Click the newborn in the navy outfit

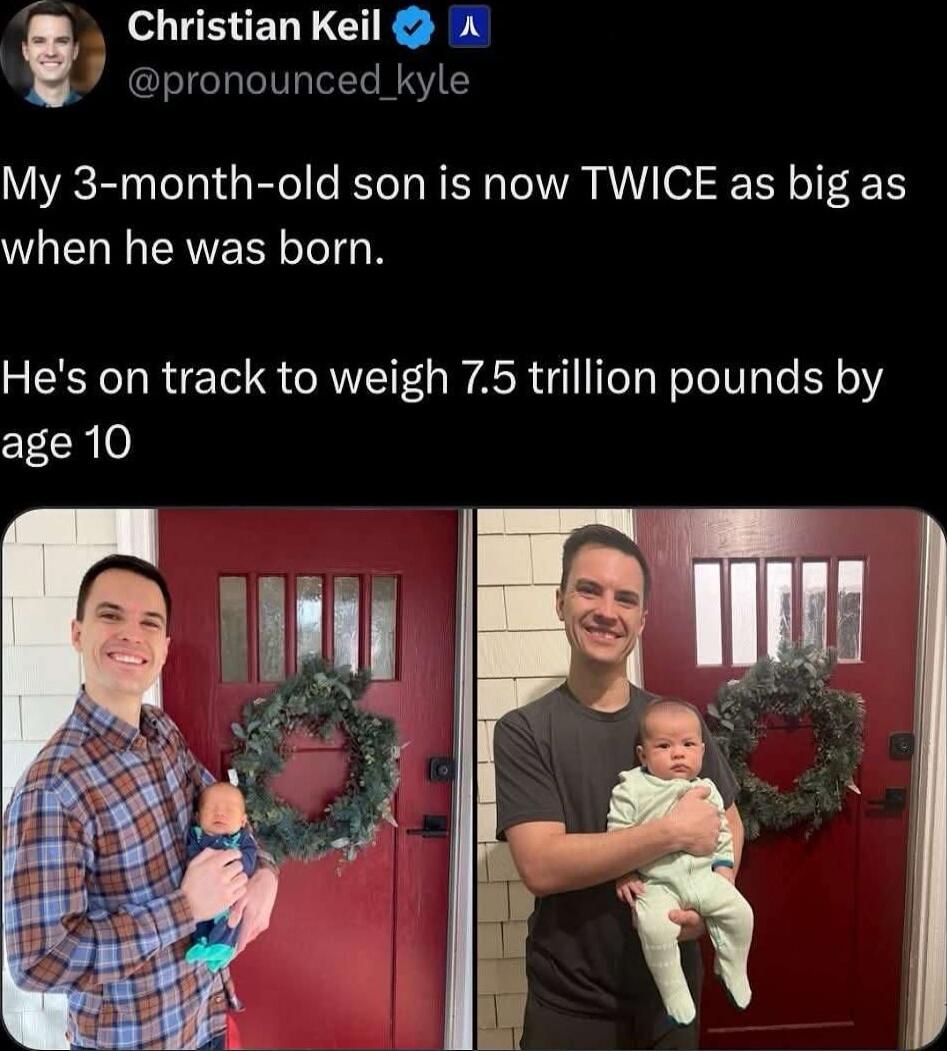tap(220, 871)
